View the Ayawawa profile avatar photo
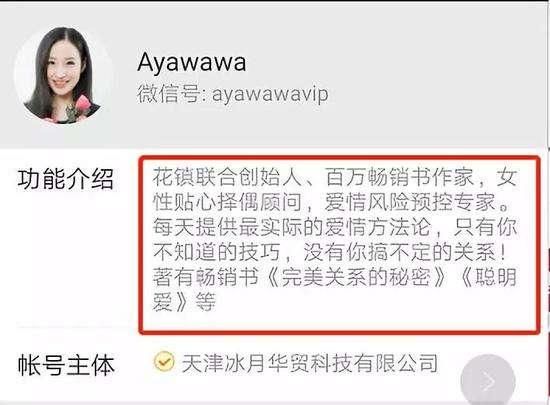This screenshot has height=405, width=550. point(64,75)
